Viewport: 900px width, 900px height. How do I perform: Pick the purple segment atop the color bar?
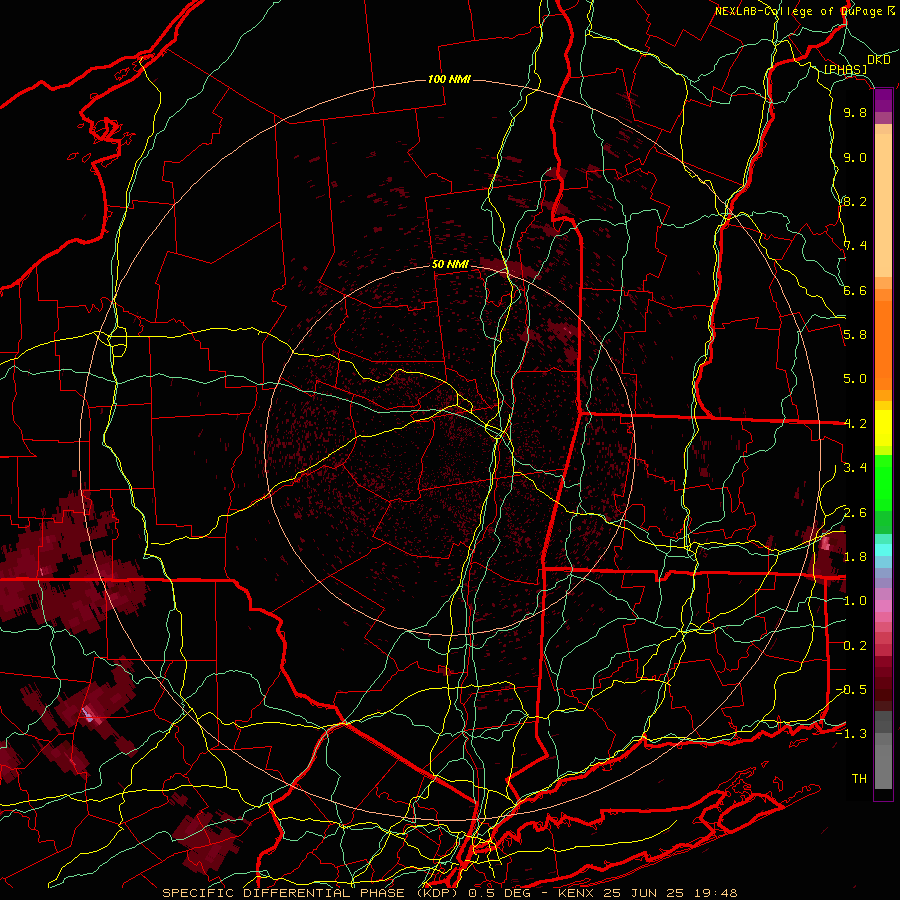point(883,101)
